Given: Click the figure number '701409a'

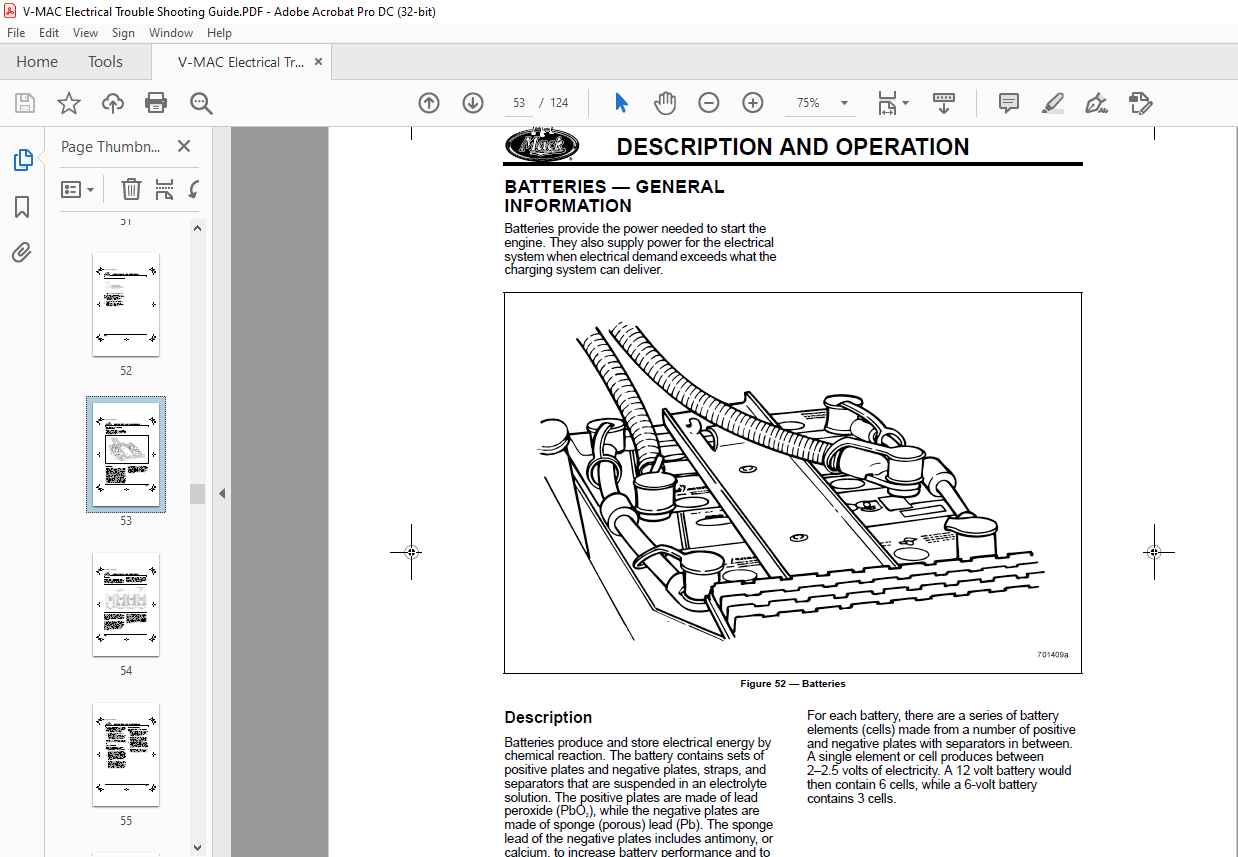Looking at the screenshot, I should (1053, 655).
